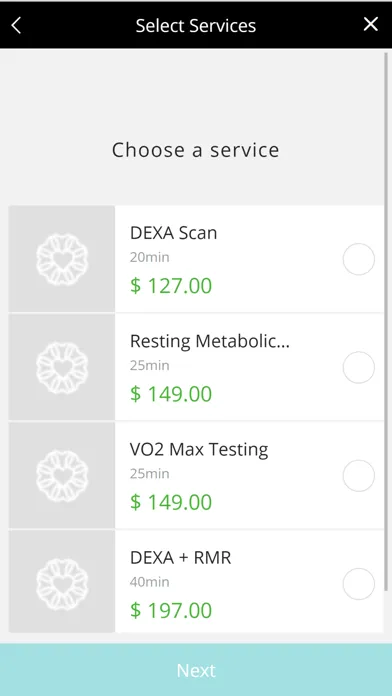Select the DEXA Scan radio button
This screenshot has width=392, height=696.
coord(359,259)
